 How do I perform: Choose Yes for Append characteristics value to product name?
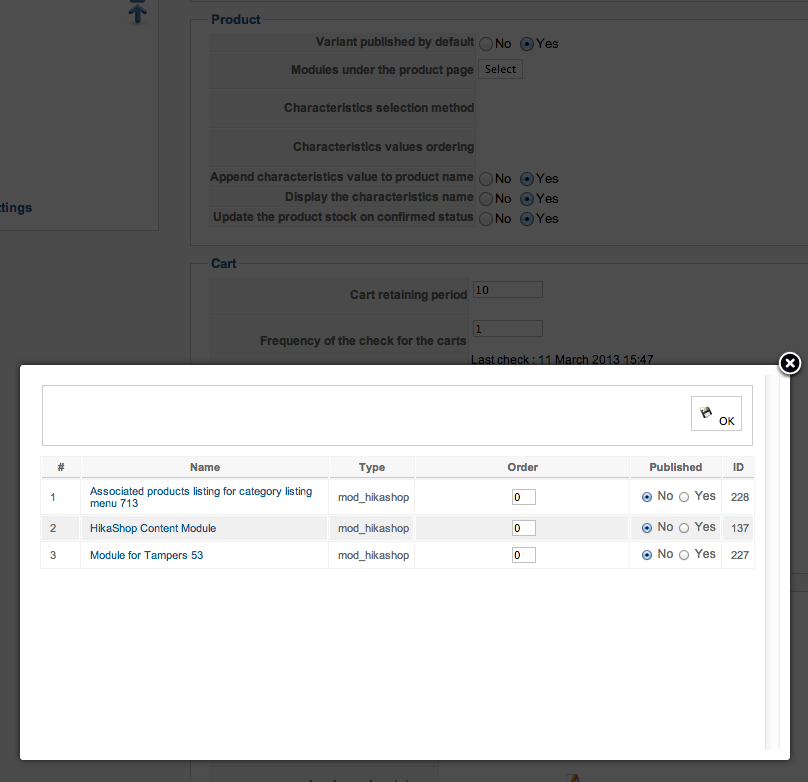click(x=527, y=179)
